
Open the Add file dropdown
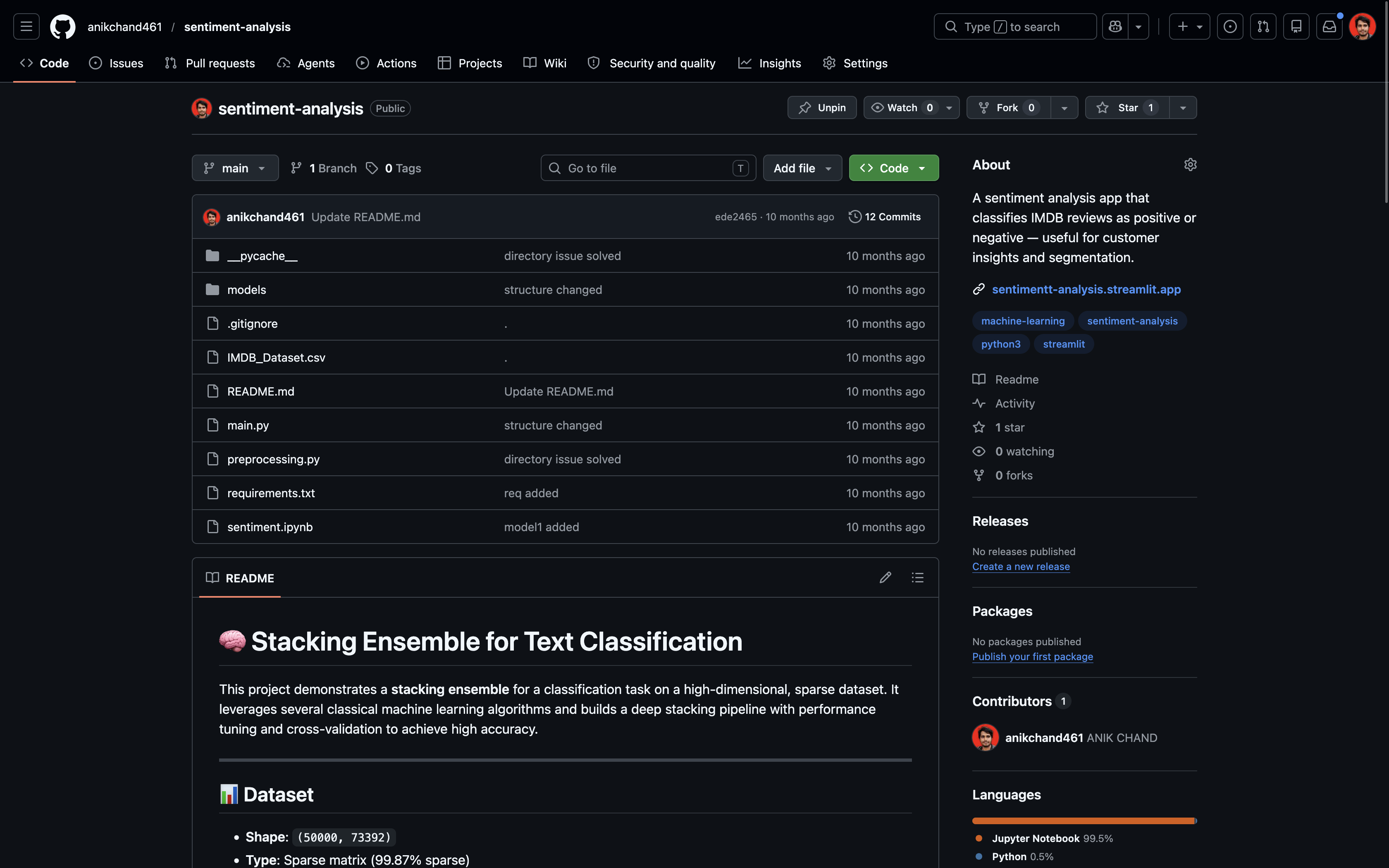[802, 168]
